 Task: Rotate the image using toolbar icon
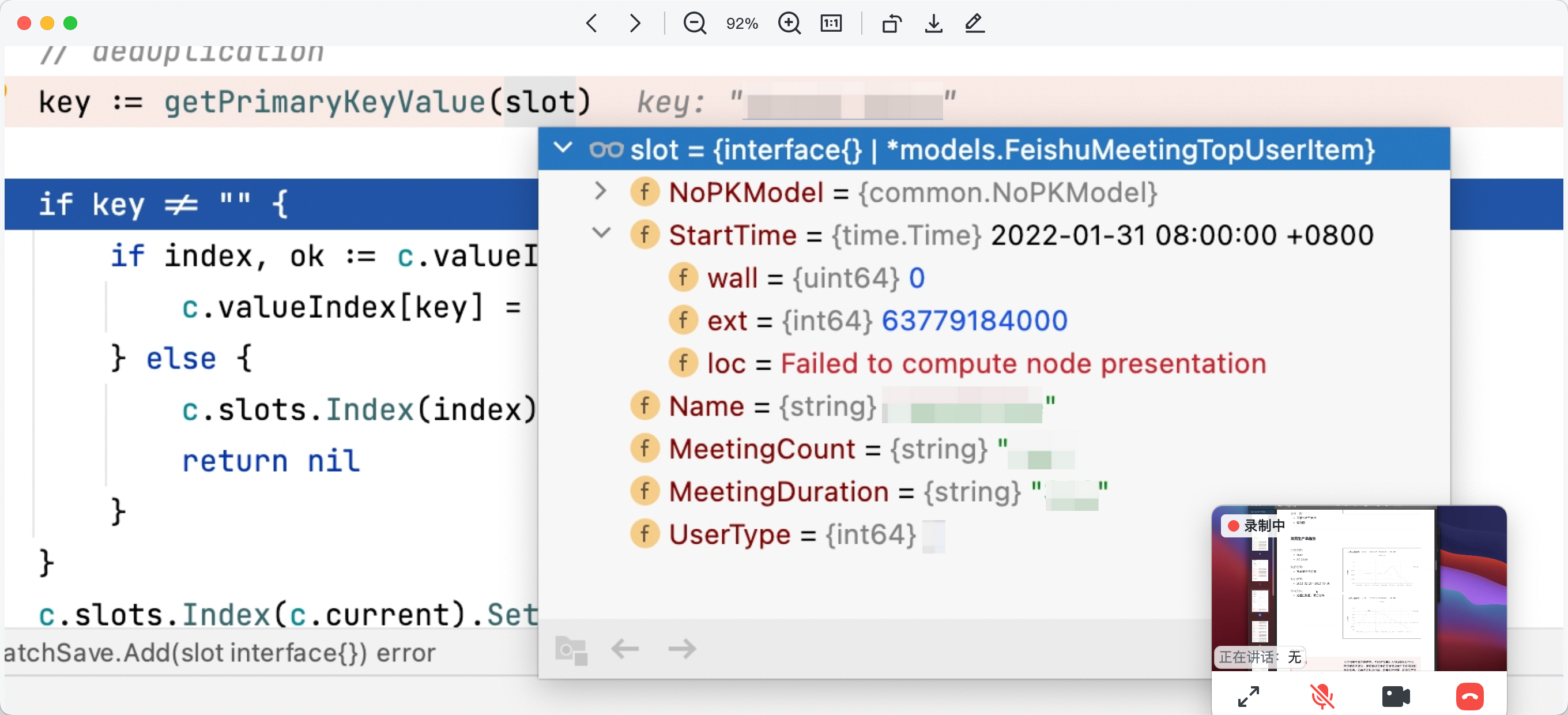(891, 23)
